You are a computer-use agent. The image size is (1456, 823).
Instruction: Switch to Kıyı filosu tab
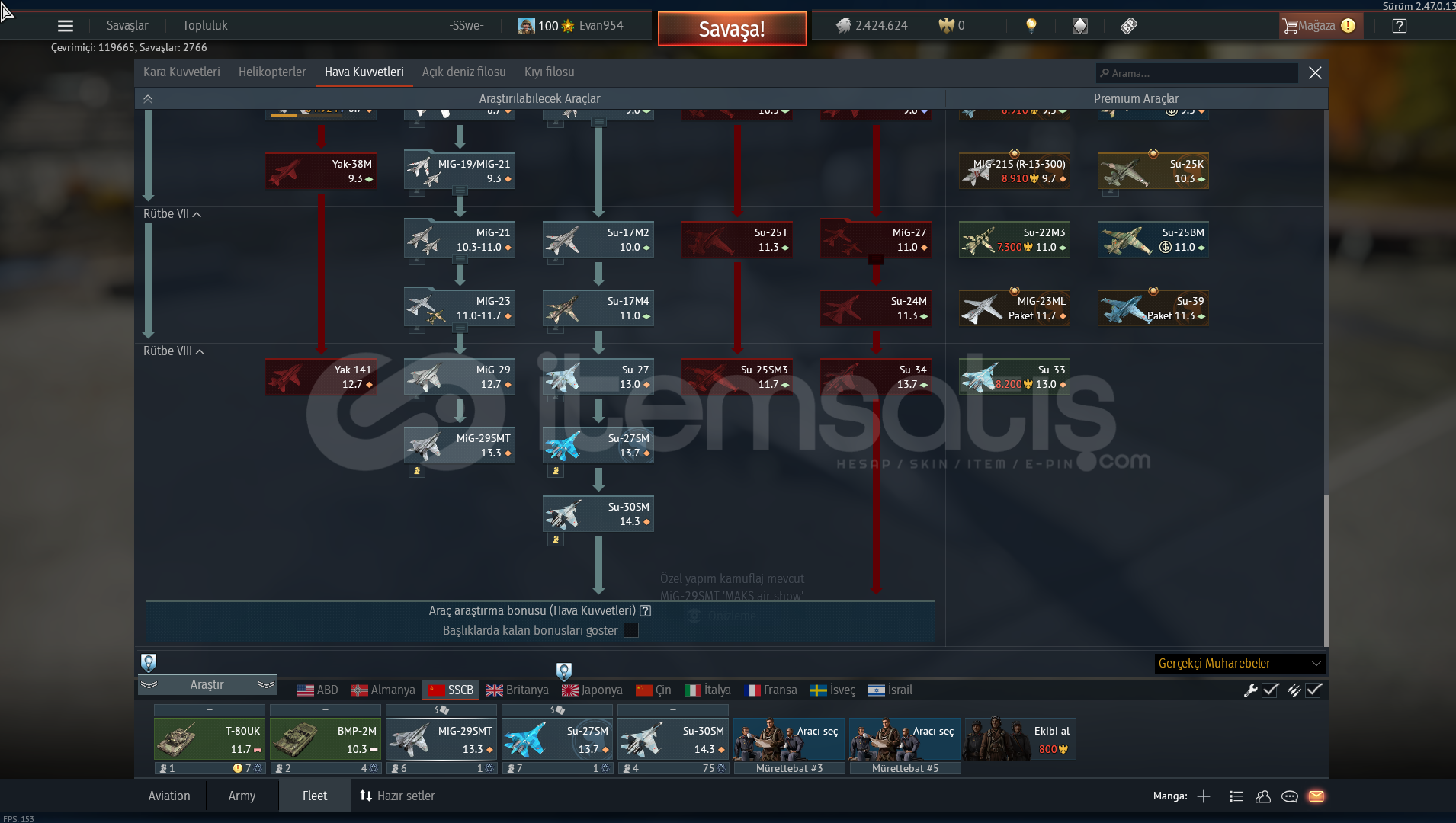[550, 72]
